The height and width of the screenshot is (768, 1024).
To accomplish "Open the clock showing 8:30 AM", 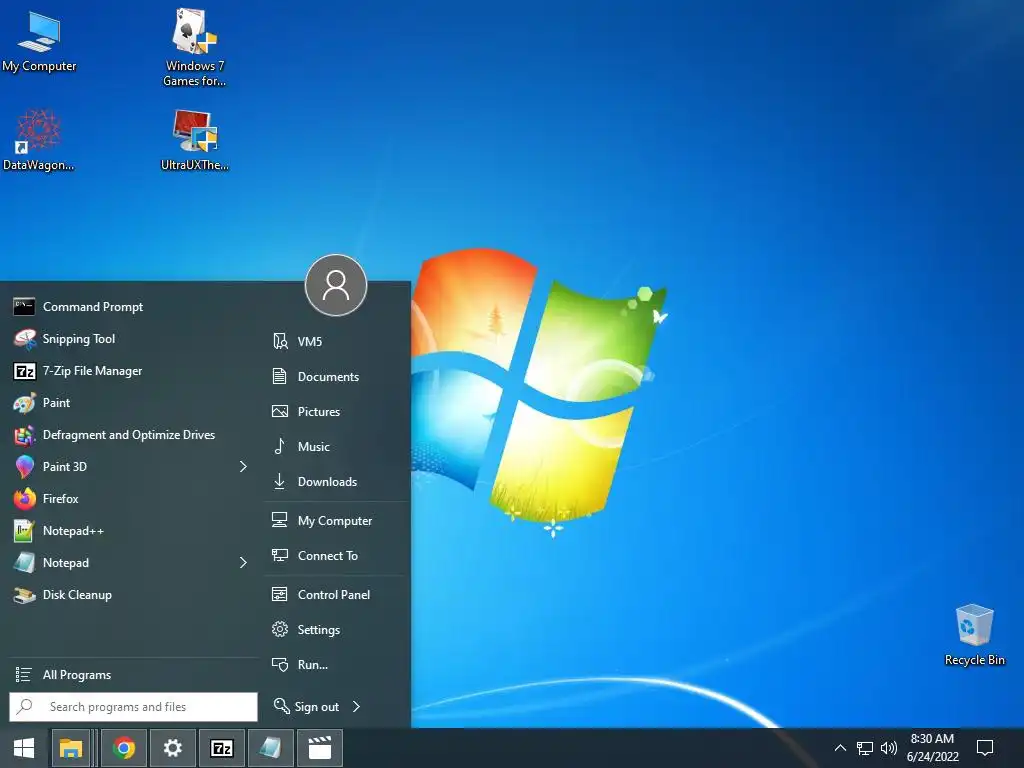I will 933,748.
